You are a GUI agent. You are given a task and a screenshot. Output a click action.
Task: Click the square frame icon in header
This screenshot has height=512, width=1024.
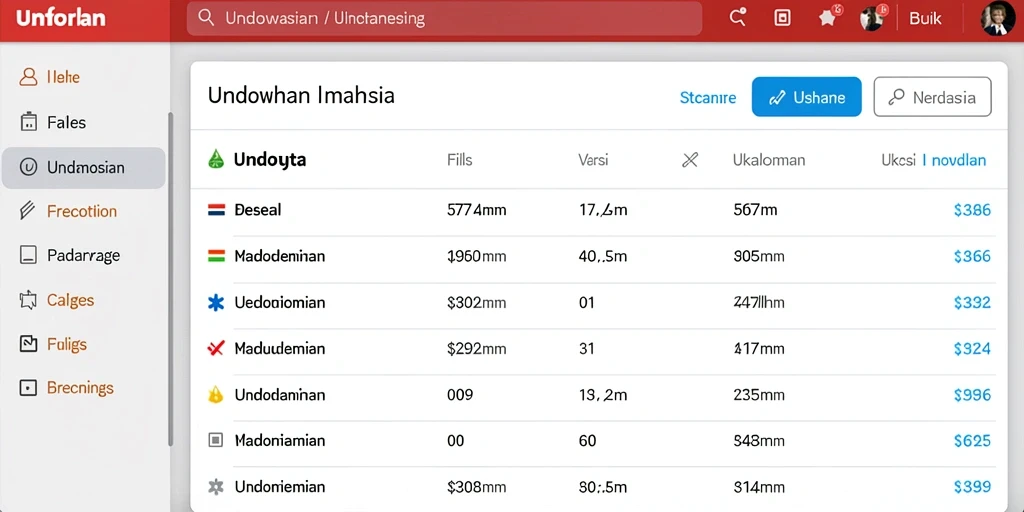coord(782,18)
